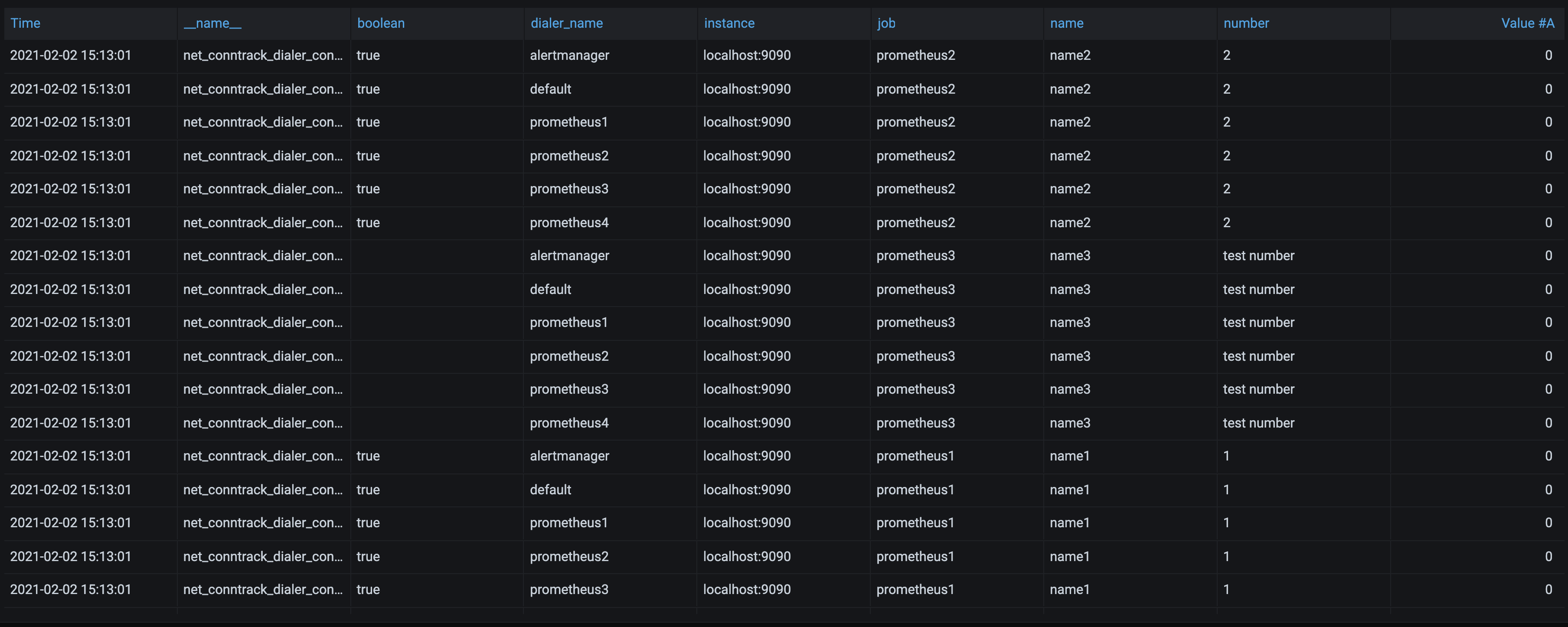Select the name2 cell in the top row
The width and height of the screenshot is (1568, 627).
click(x=1069, y=55)
